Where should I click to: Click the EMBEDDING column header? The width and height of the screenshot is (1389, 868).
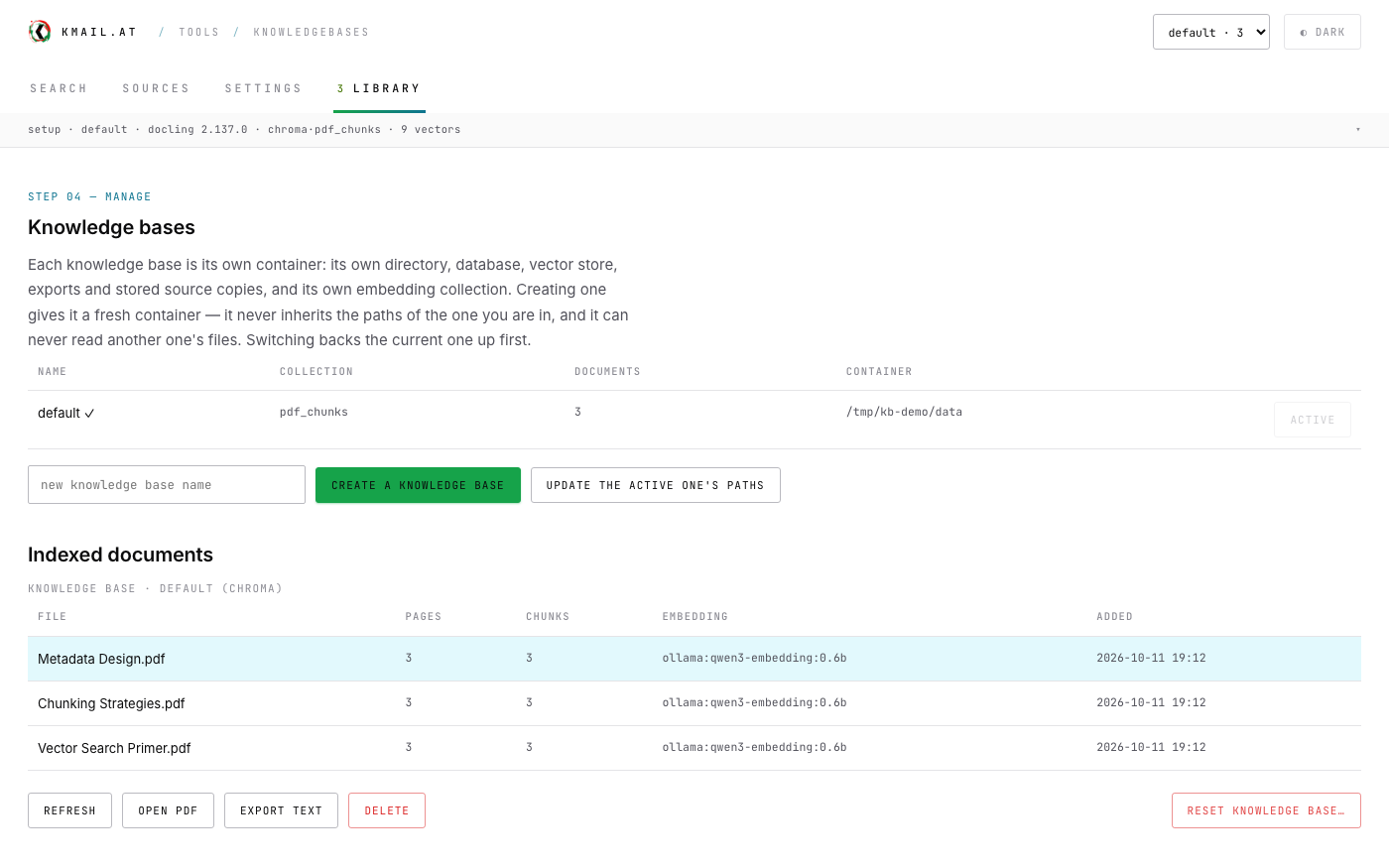tap(695, 617)
